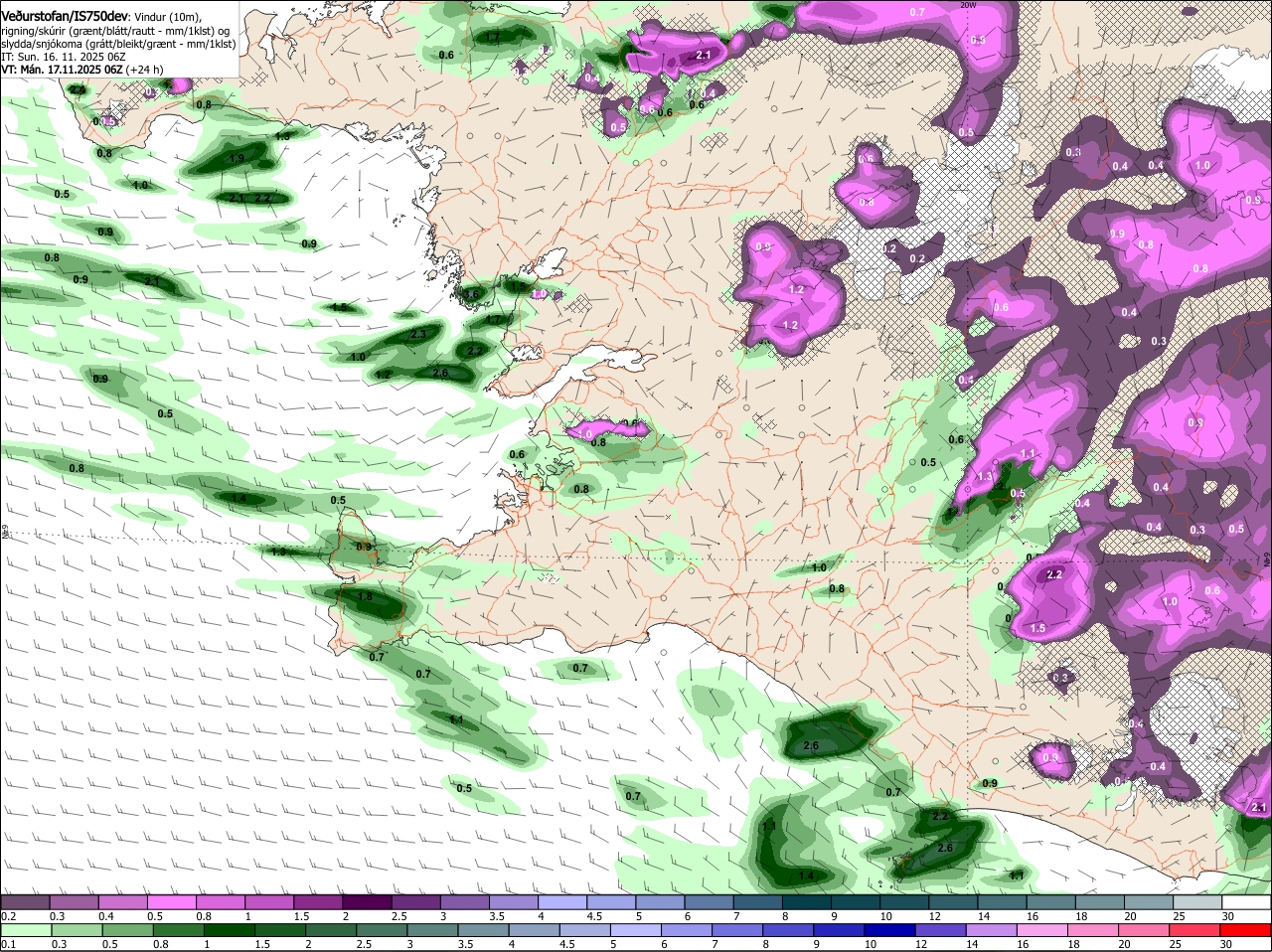This screenshot has width=1272, height=952.
Task: Pick upper legend swatch between 1.5 and 2
Action: pyautogui.click(x=318, y=900)
